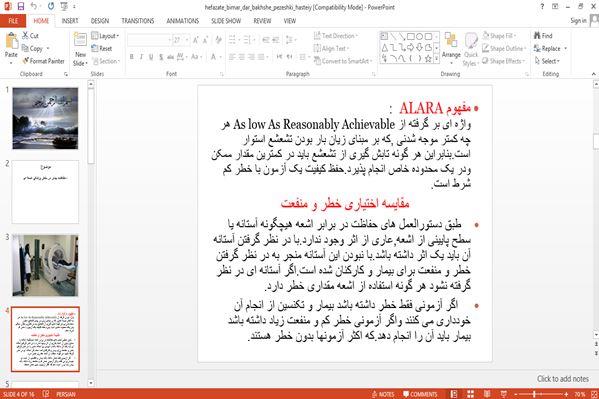
Task: Toggle text Shadow formatting
Action: pyautogui.click(x=161, y=57)
